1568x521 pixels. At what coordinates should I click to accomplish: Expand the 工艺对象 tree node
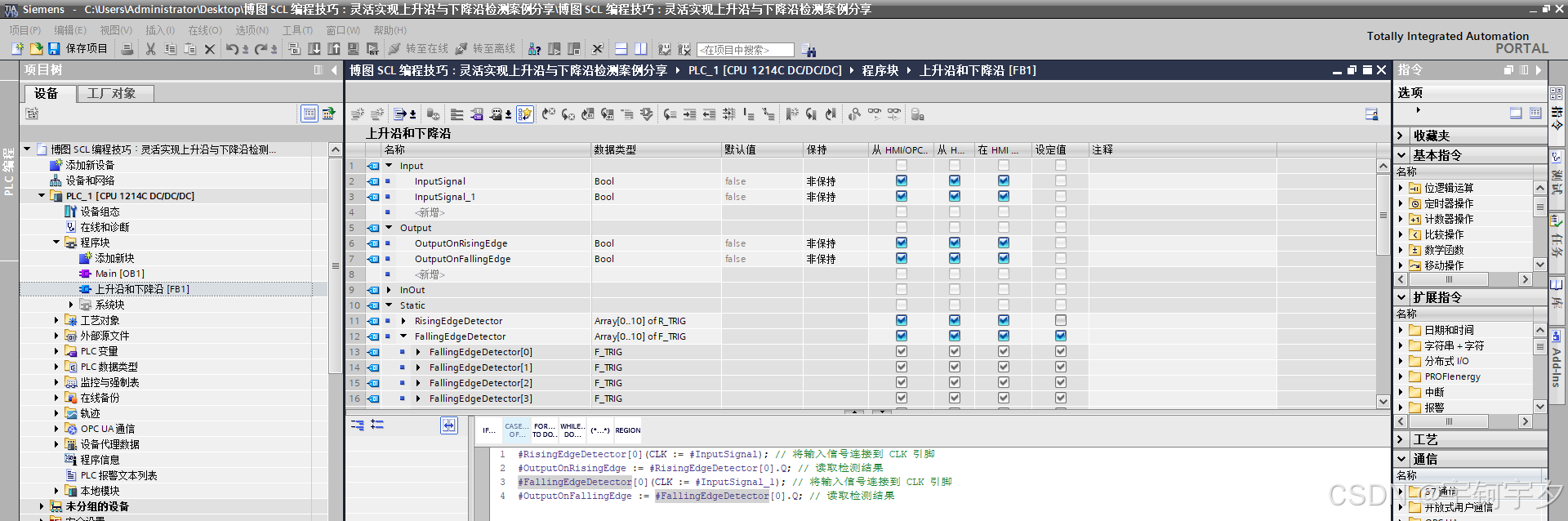click(x=56, y=320)
